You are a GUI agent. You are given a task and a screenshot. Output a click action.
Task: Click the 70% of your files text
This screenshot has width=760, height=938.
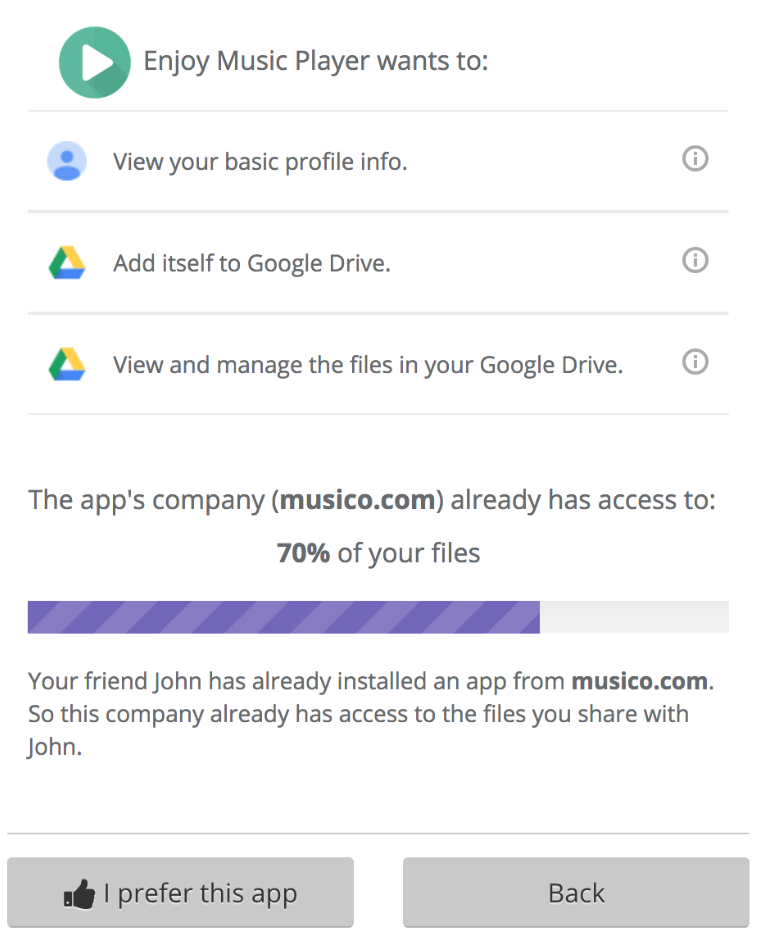click(x=378, y=553)
